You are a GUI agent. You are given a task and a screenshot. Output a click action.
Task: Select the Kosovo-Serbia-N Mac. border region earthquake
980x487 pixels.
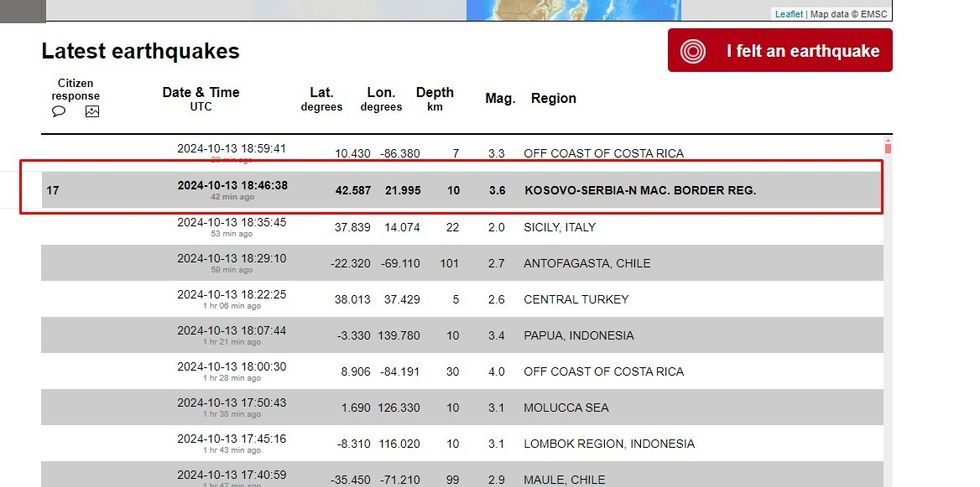[640, 190]
